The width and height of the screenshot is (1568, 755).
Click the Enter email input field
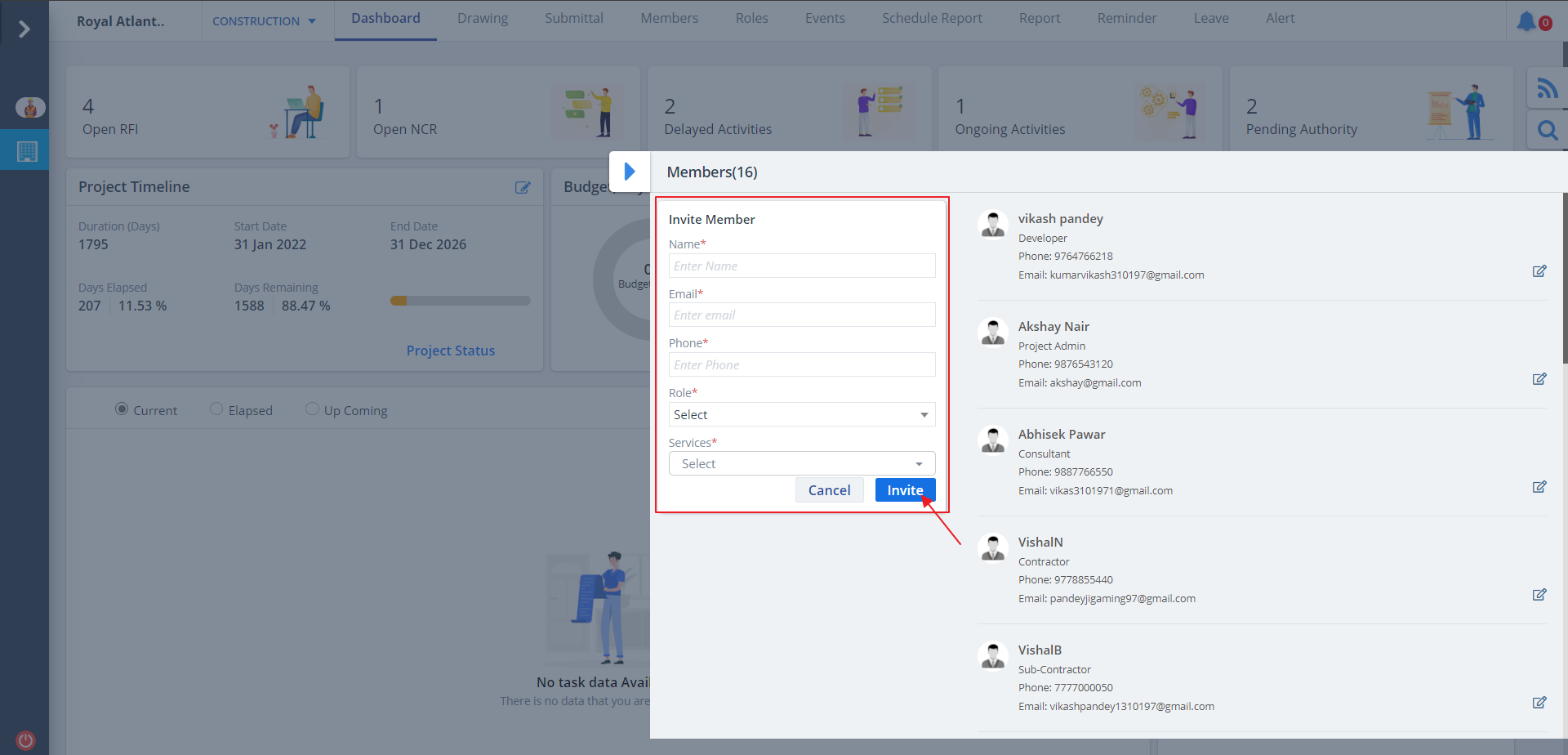(801, 315)
